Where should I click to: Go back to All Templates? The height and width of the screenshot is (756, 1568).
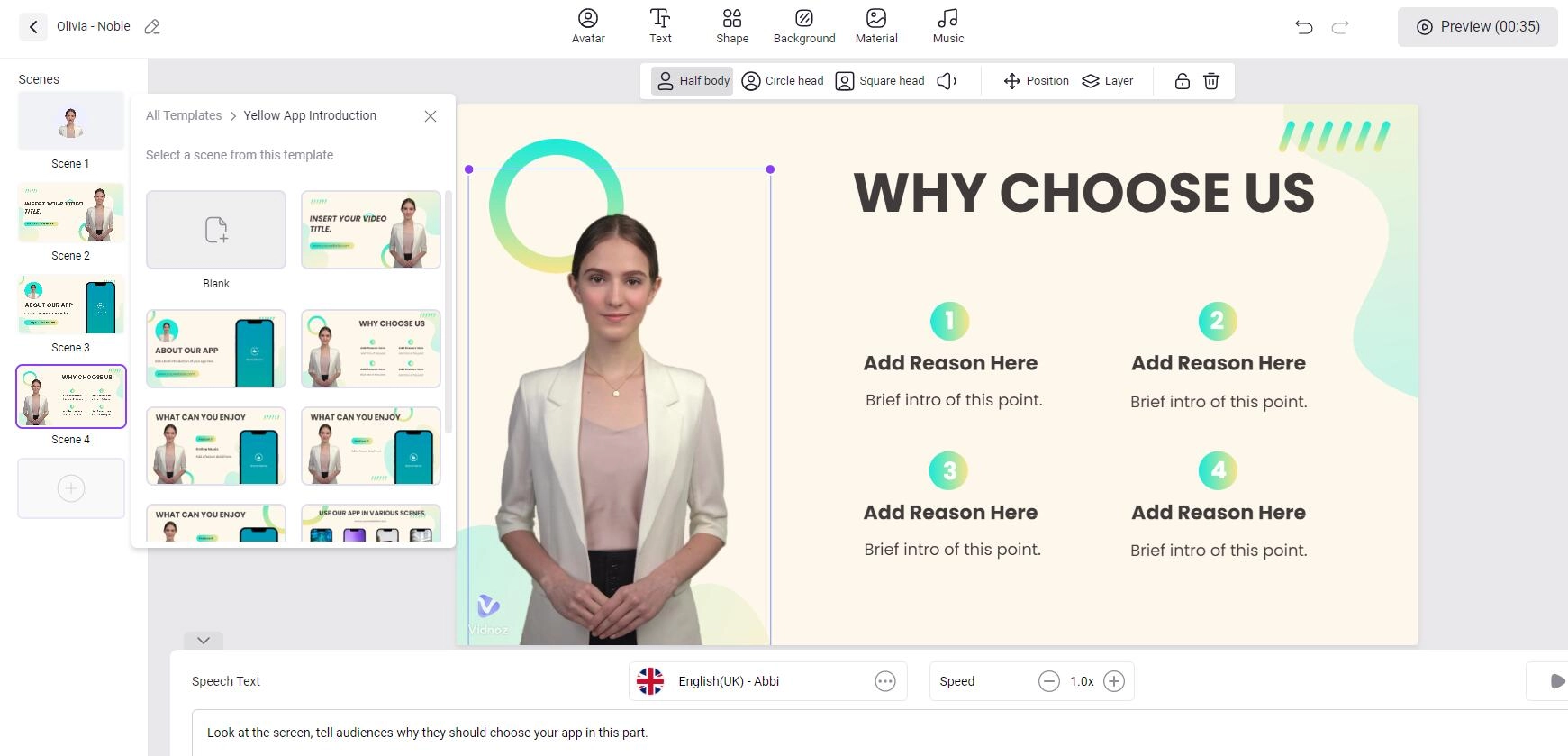184,115
